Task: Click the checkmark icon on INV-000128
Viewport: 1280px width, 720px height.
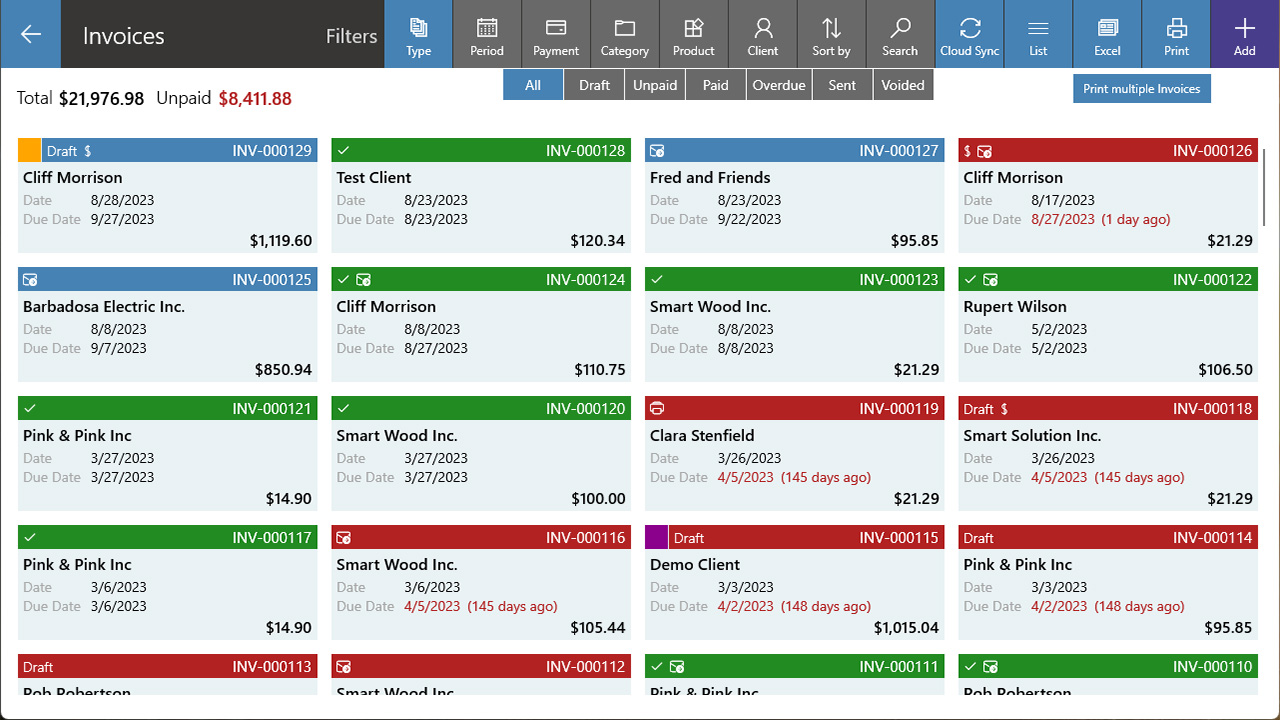Action: (343, 151)
